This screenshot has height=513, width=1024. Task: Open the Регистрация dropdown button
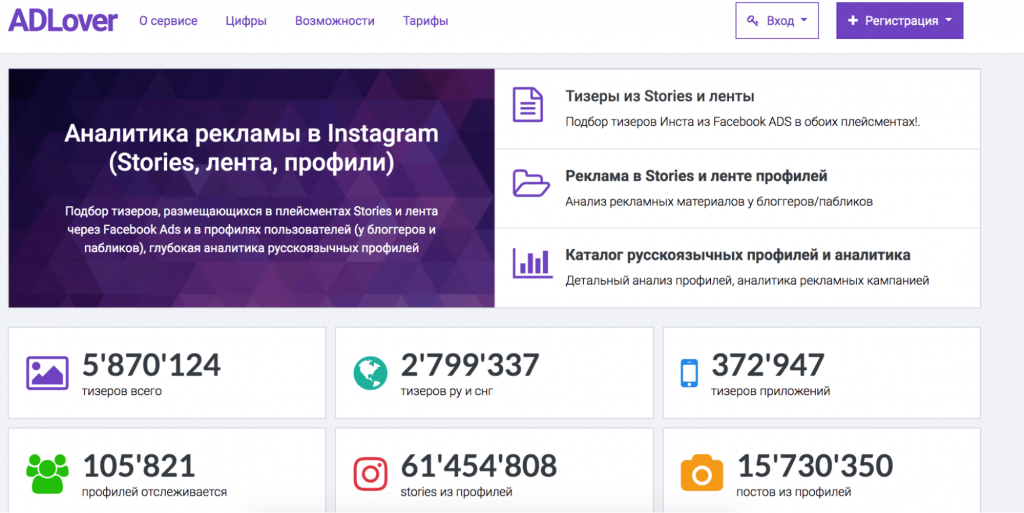point(900,21)
